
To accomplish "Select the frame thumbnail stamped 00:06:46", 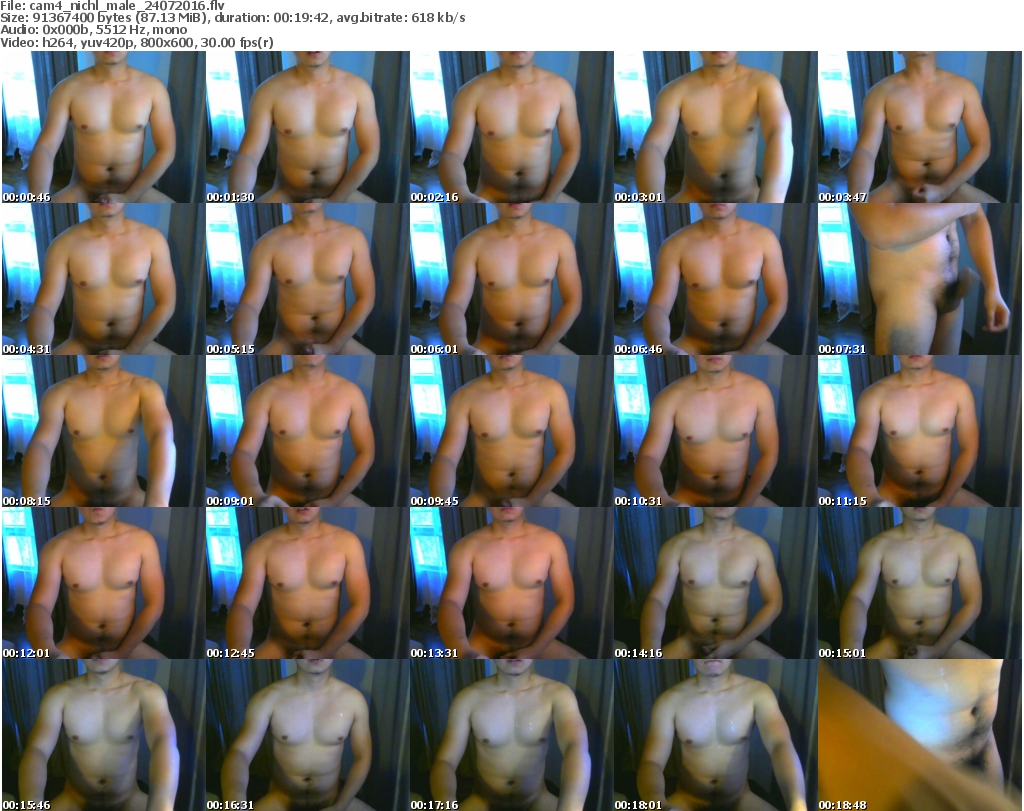I will [x=716, y=279].
